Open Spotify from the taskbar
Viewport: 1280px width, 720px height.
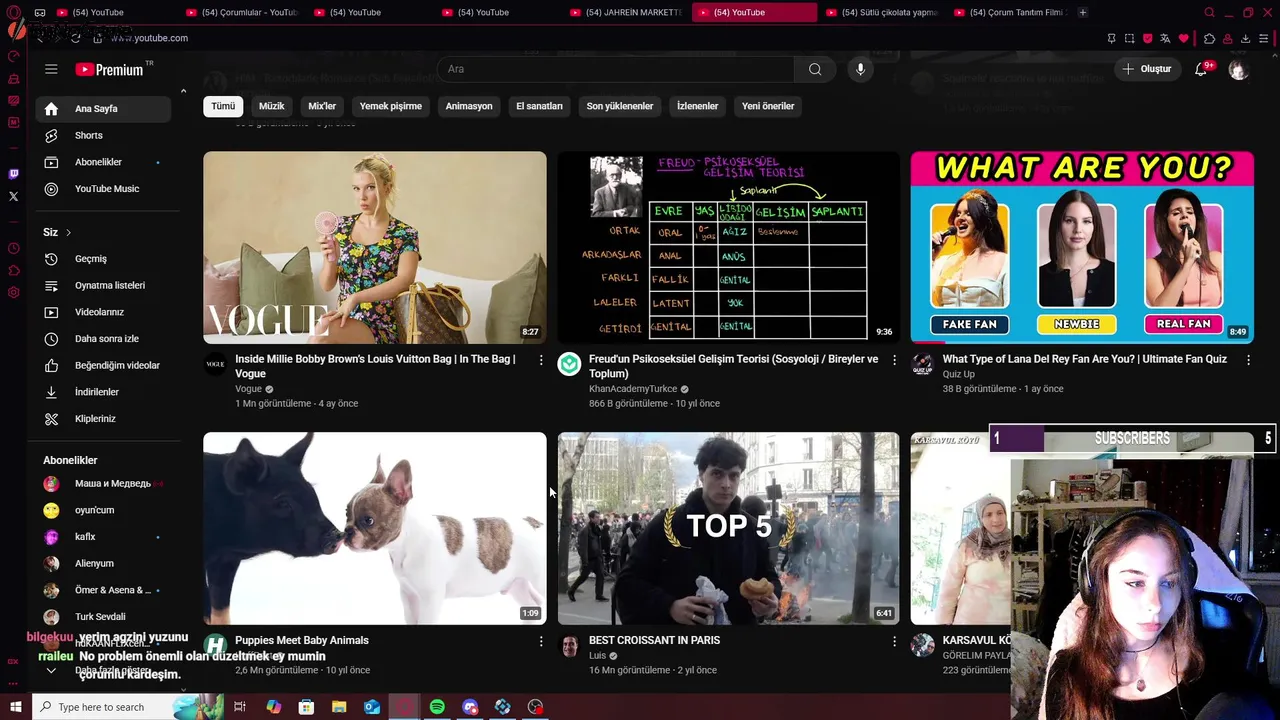(x=437, y=707)
